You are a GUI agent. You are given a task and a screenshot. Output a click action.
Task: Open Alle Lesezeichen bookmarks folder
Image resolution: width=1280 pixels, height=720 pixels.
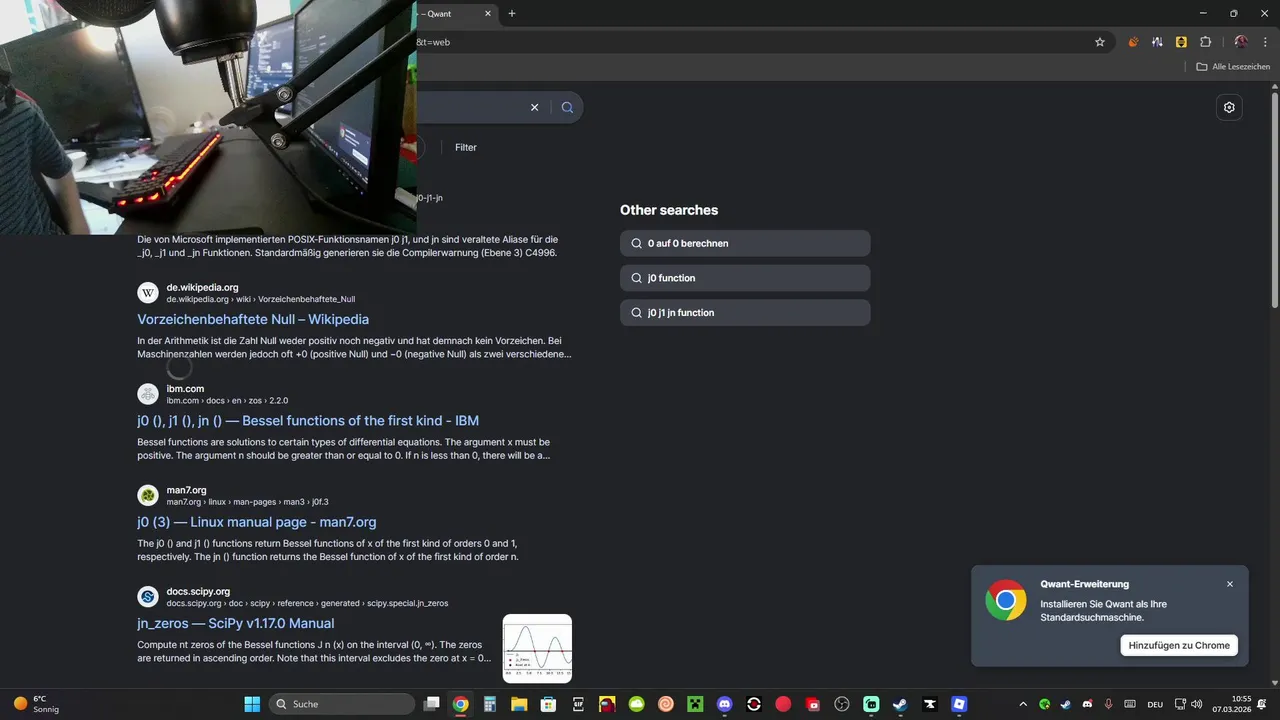pos(1233,66)
